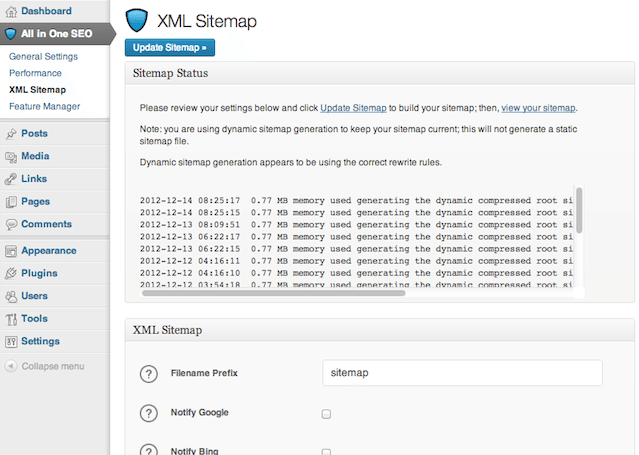This screenshot has width=639, height=455.
Task: Click the All in One SEO menu label
Action: (x=57, y=33)
